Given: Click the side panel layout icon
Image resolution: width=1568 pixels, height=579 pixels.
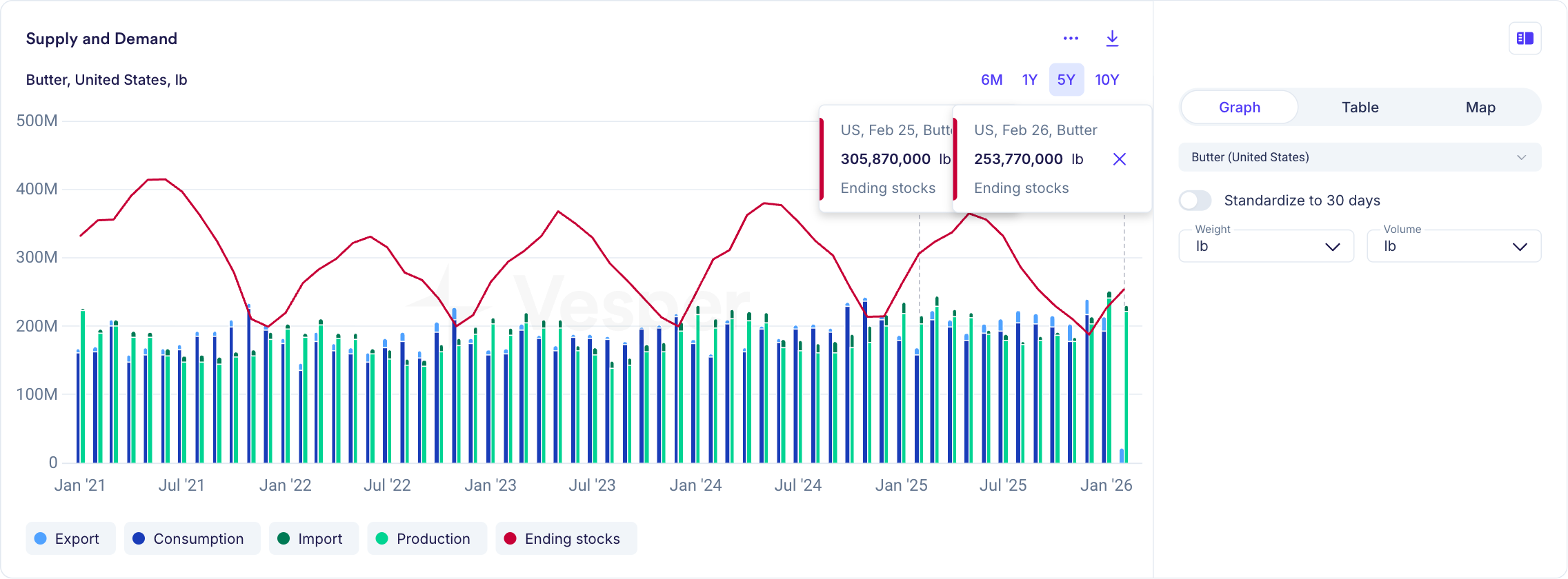Looking at the screenshot, I should click(1525, 39).
